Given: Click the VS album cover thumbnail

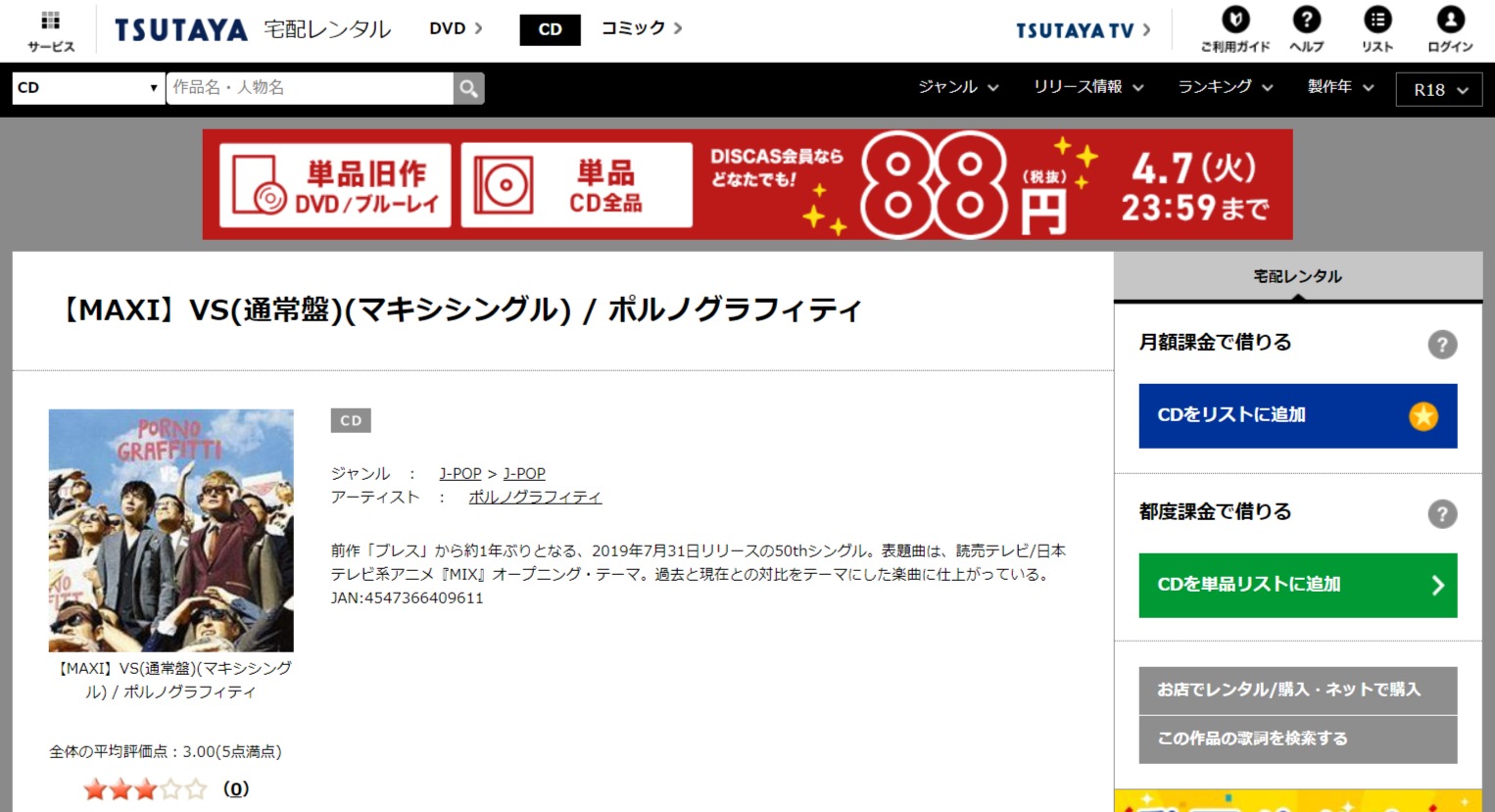Looking at the screenshot, I should point(171,530).
